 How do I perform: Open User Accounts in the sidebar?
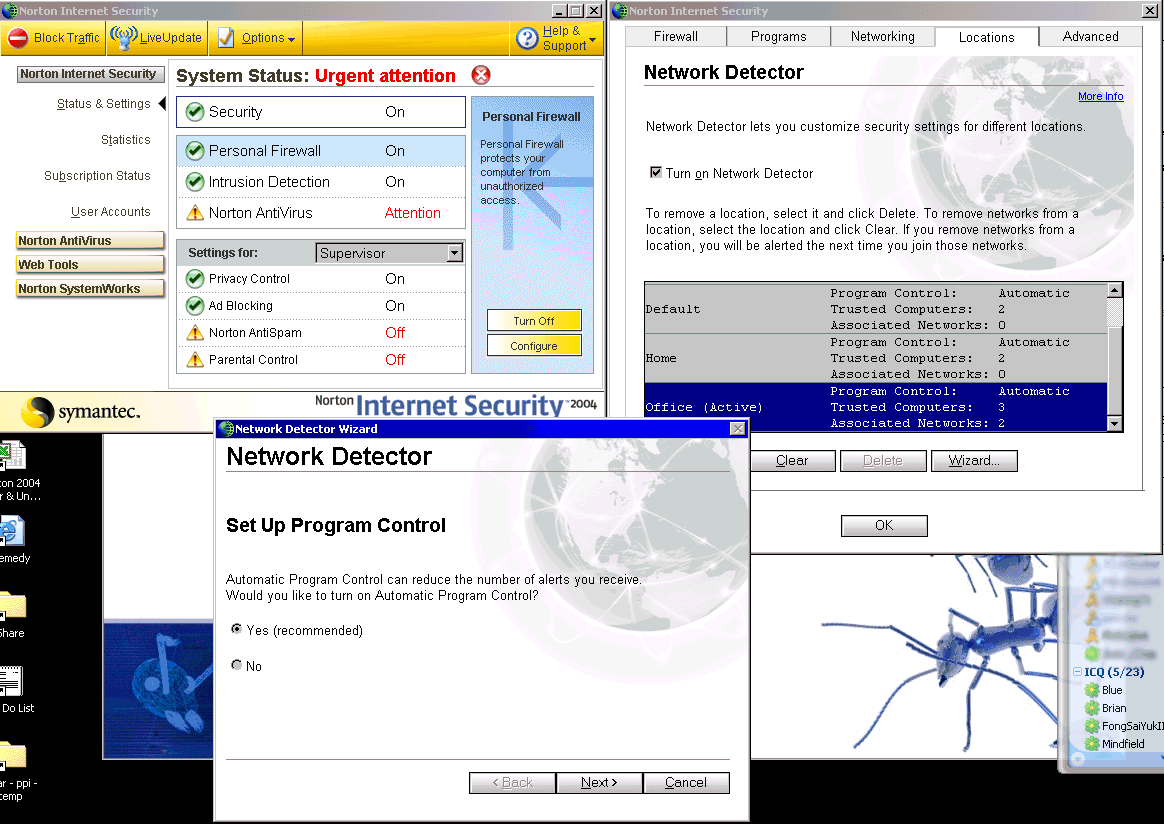coord(111,212)
